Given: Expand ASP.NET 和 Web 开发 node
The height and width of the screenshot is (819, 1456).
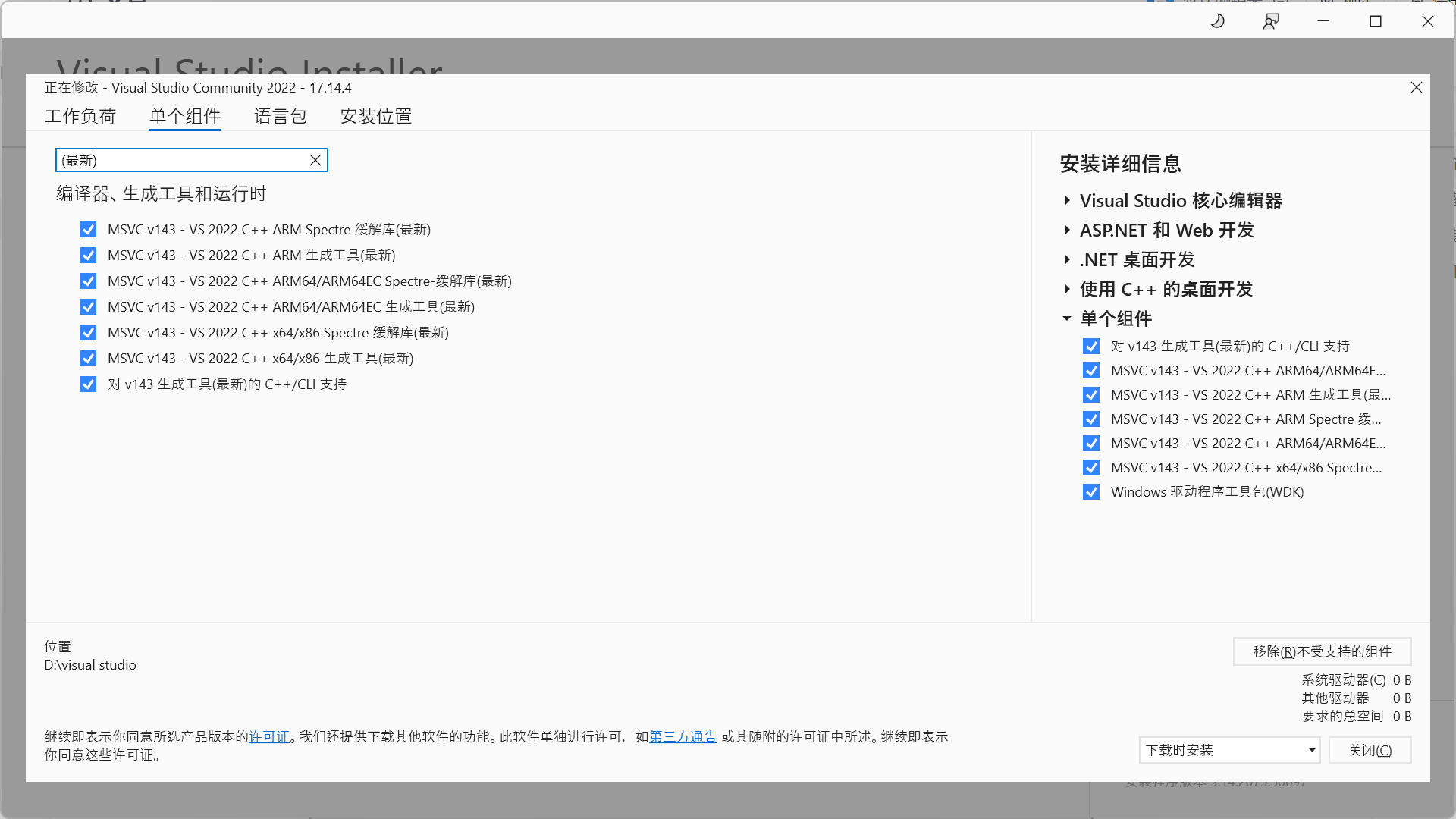Looking at the screenshot, I should pyautogui.click(x=1067, y=231).
